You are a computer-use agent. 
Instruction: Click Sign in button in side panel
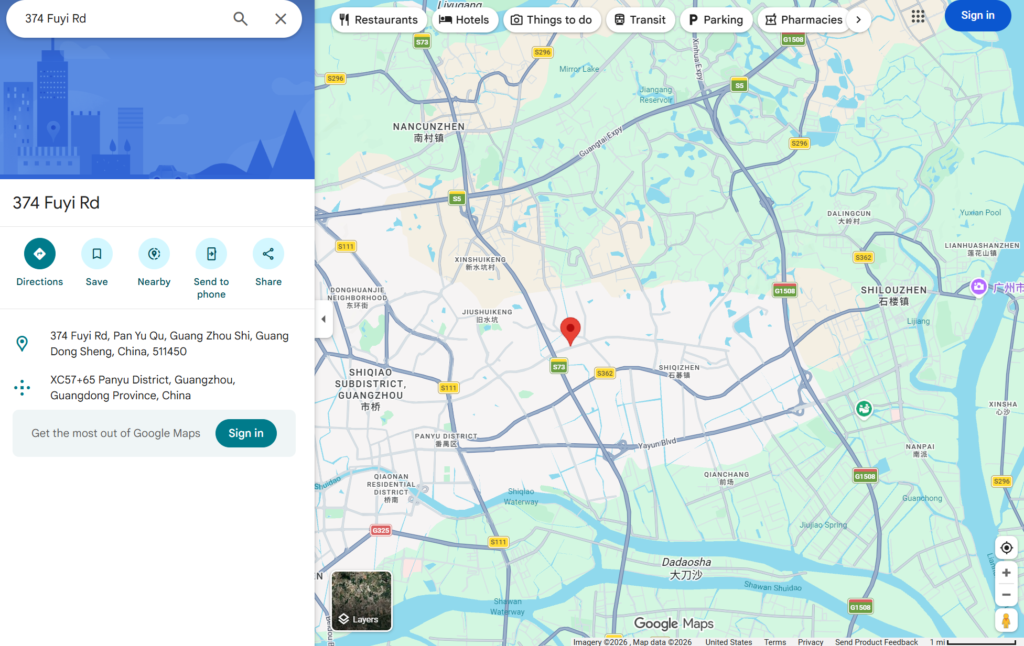click(x=246, y=433)
